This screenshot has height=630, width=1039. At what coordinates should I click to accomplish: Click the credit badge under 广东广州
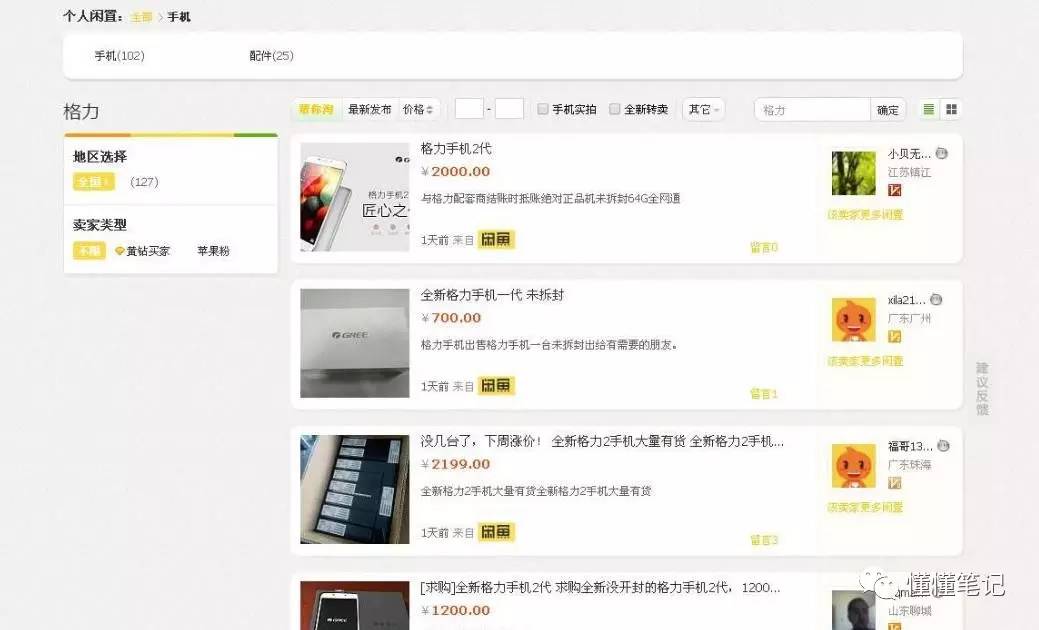click(x=895, y=337)
